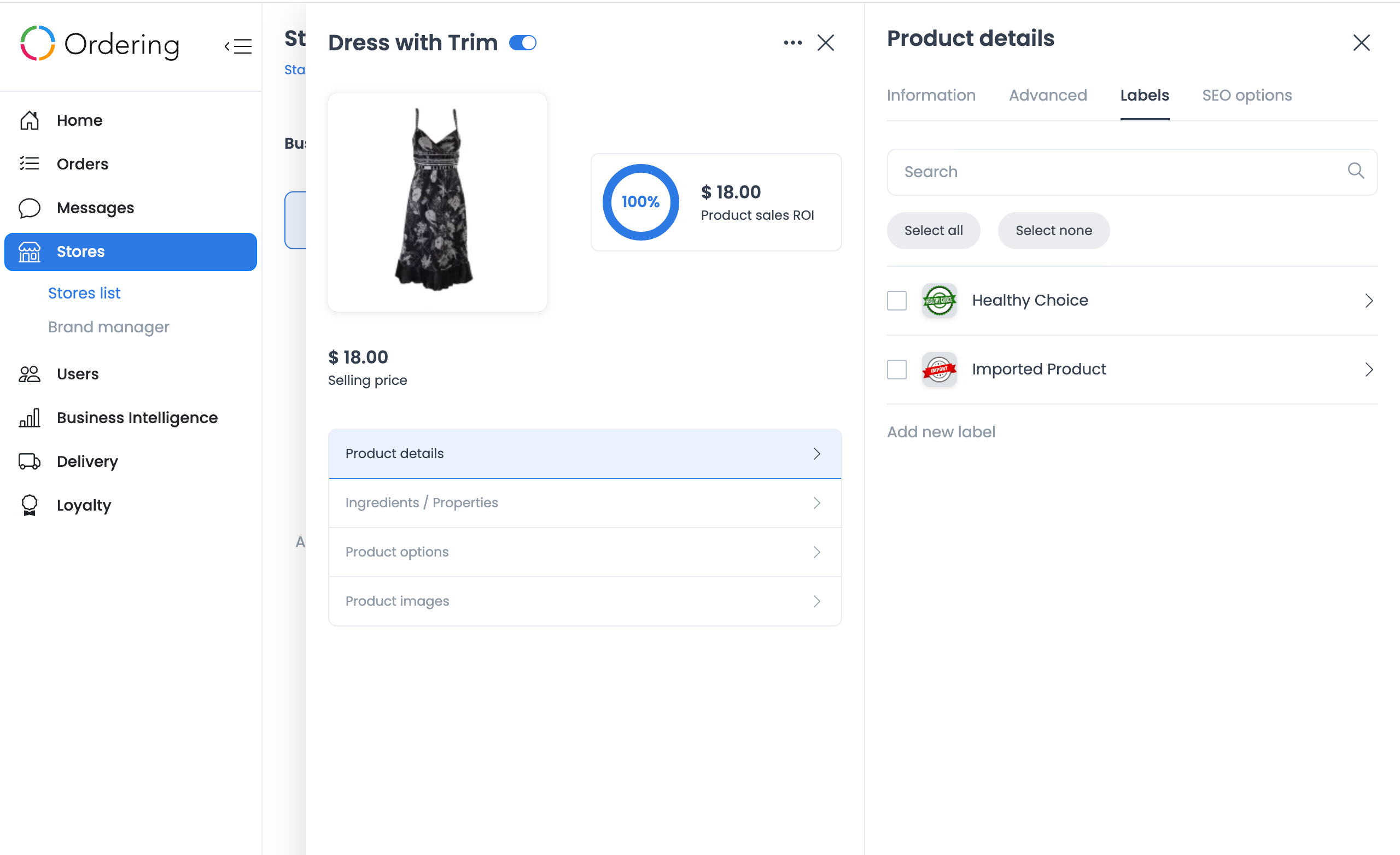Image resolution: width=1400 pixels, height=855 pixels.
Task: Close the Product details panel
Action: click(1361, 43)
